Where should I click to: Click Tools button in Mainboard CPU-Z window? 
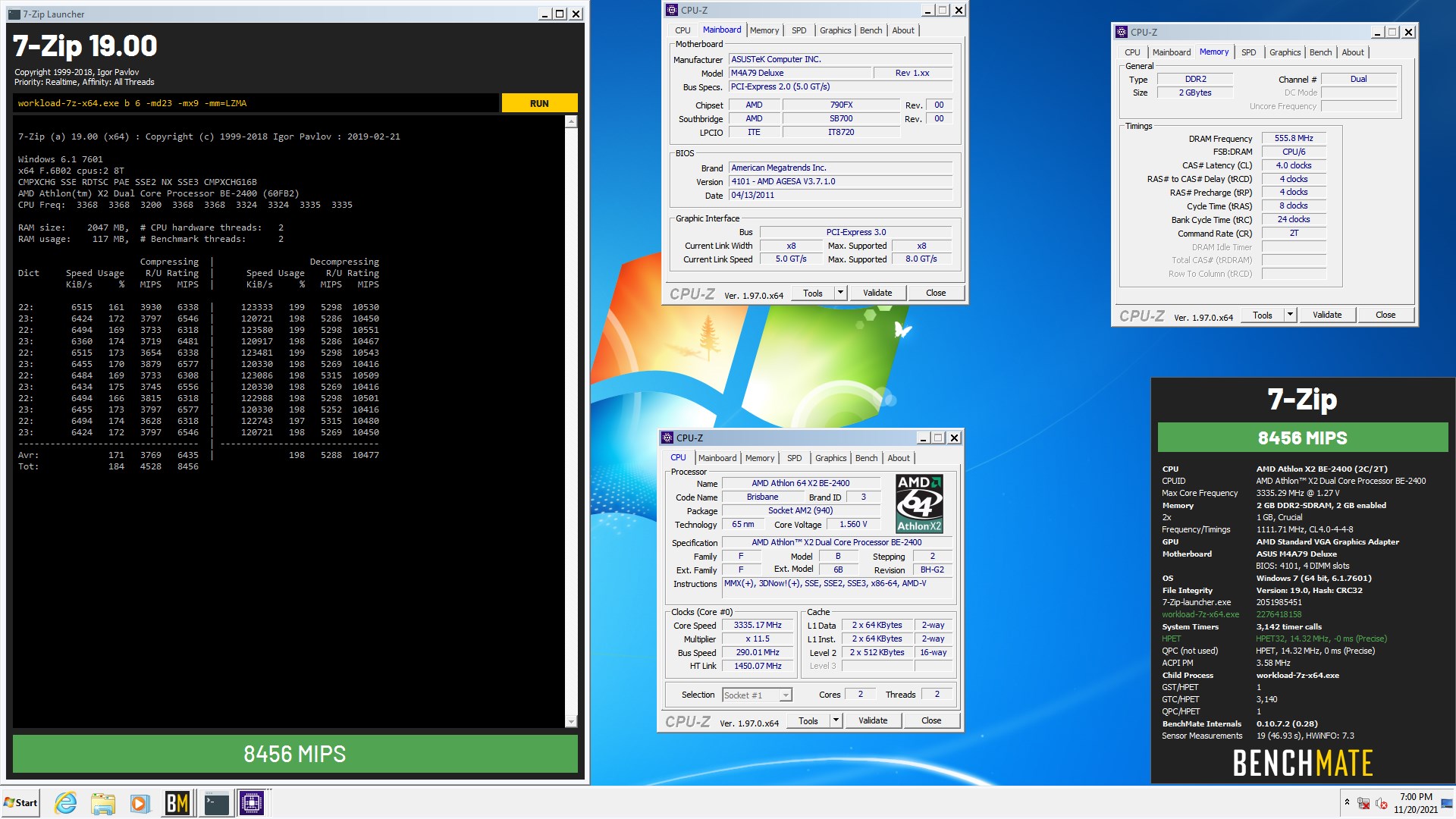[x=813, y=293]
